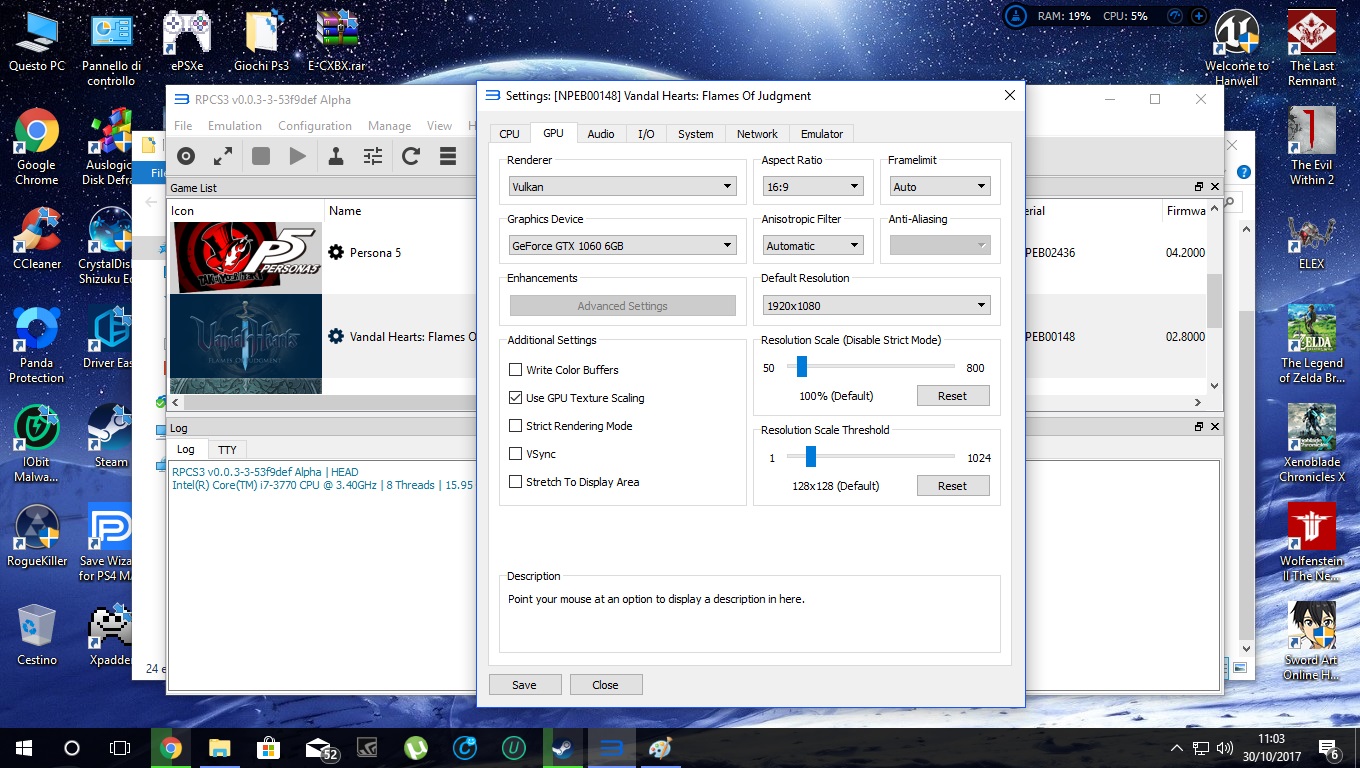Open the Graphics Device dropdown

tap(623, 246)
